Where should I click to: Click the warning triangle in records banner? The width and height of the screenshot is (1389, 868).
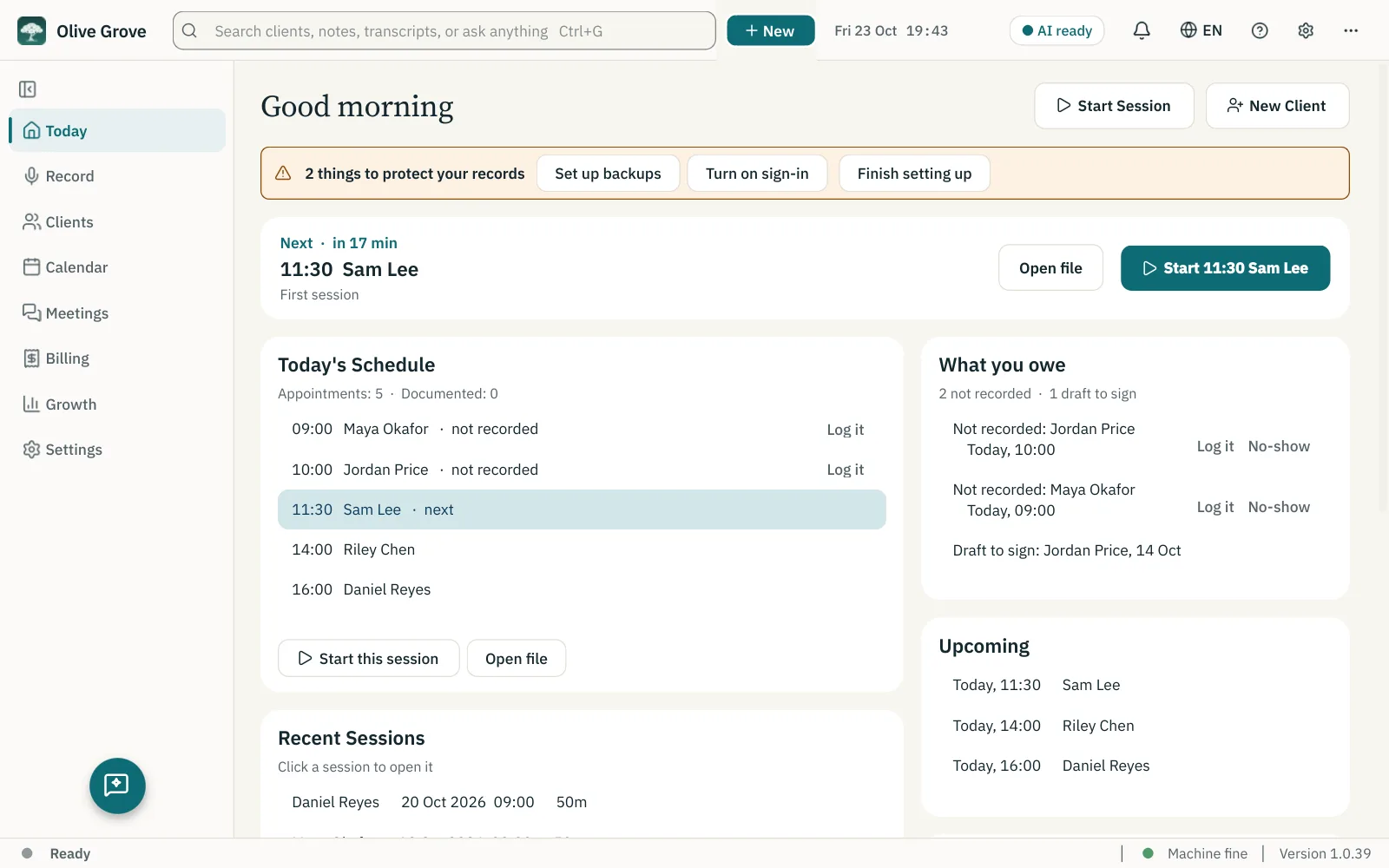point(283,174)
